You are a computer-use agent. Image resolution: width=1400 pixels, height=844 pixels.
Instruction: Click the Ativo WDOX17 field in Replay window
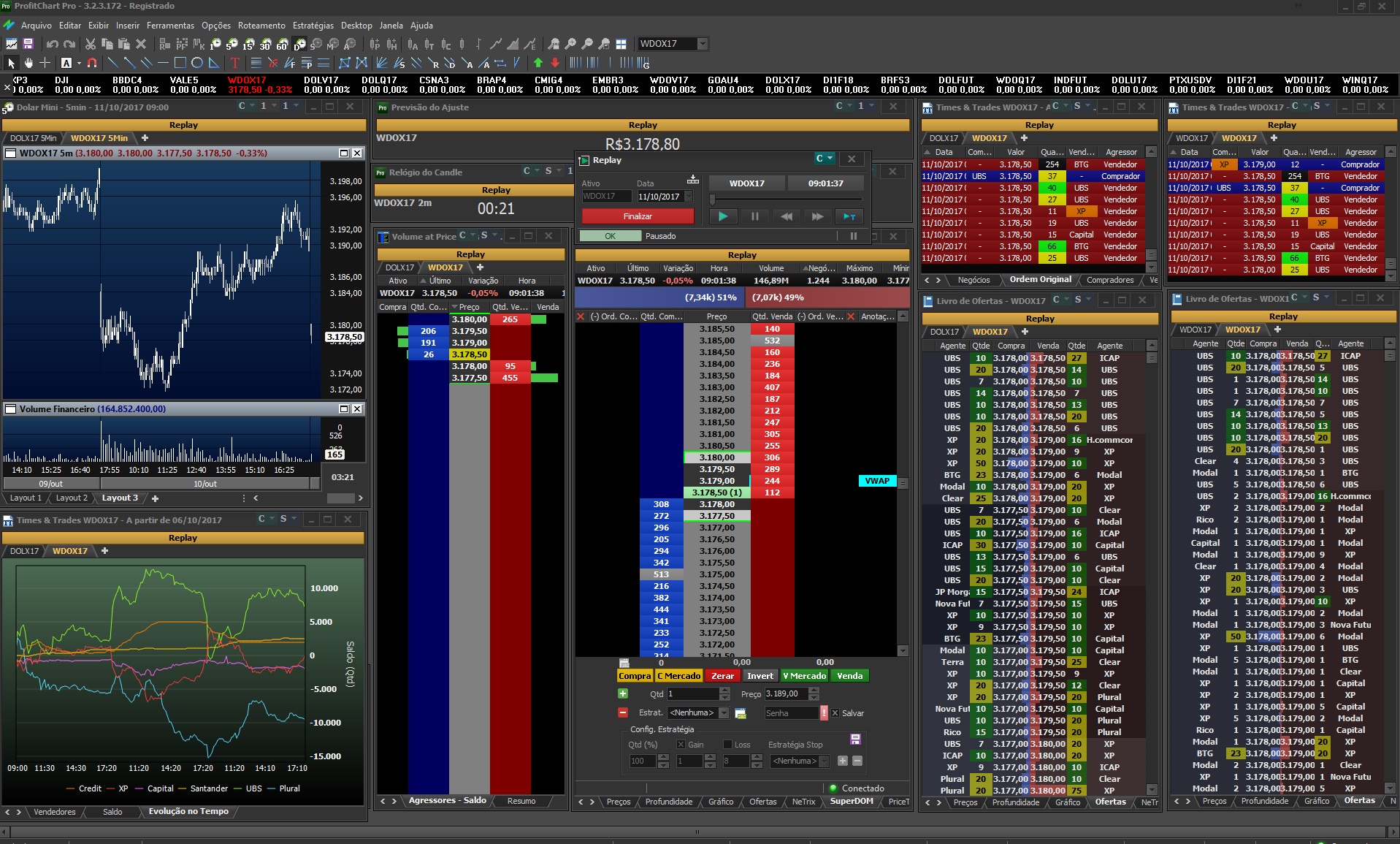tap(606, 197)
